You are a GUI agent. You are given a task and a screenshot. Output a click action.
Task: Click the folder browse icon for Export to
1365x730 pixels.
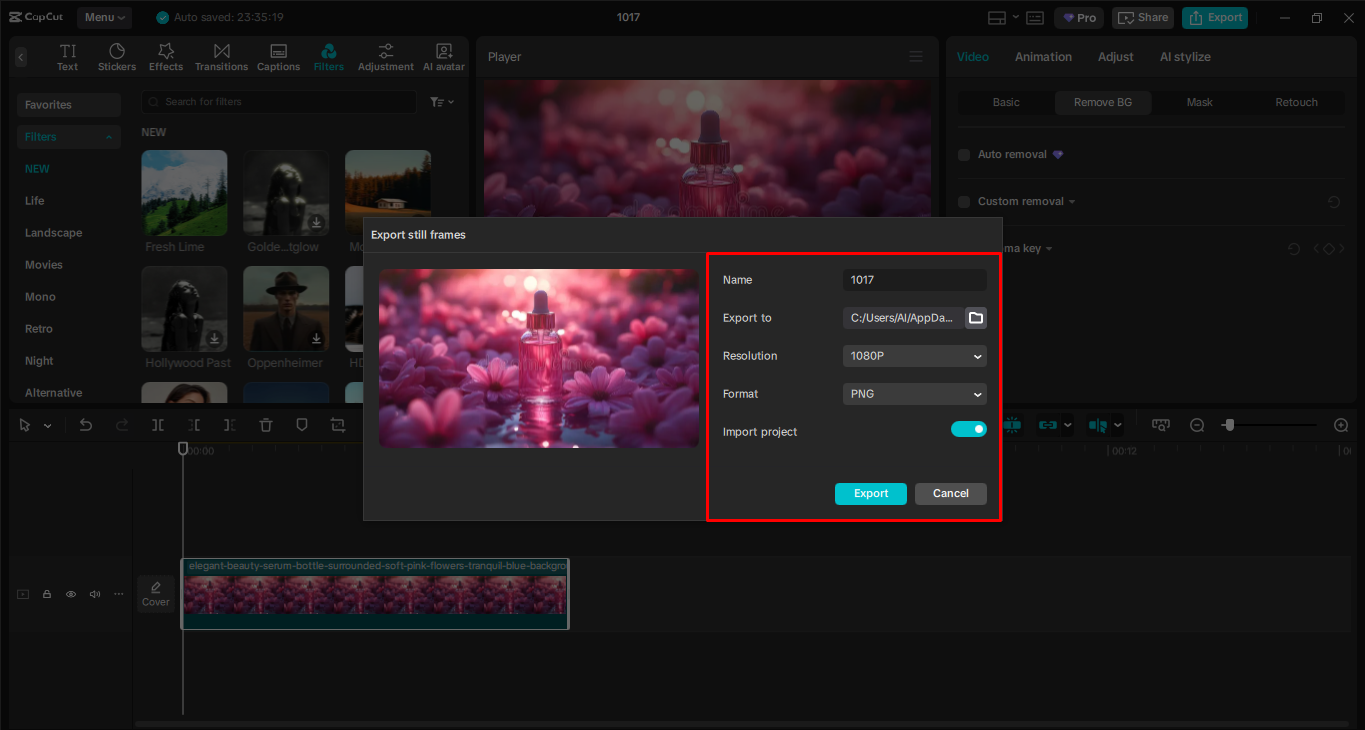[x=976, y=318]
